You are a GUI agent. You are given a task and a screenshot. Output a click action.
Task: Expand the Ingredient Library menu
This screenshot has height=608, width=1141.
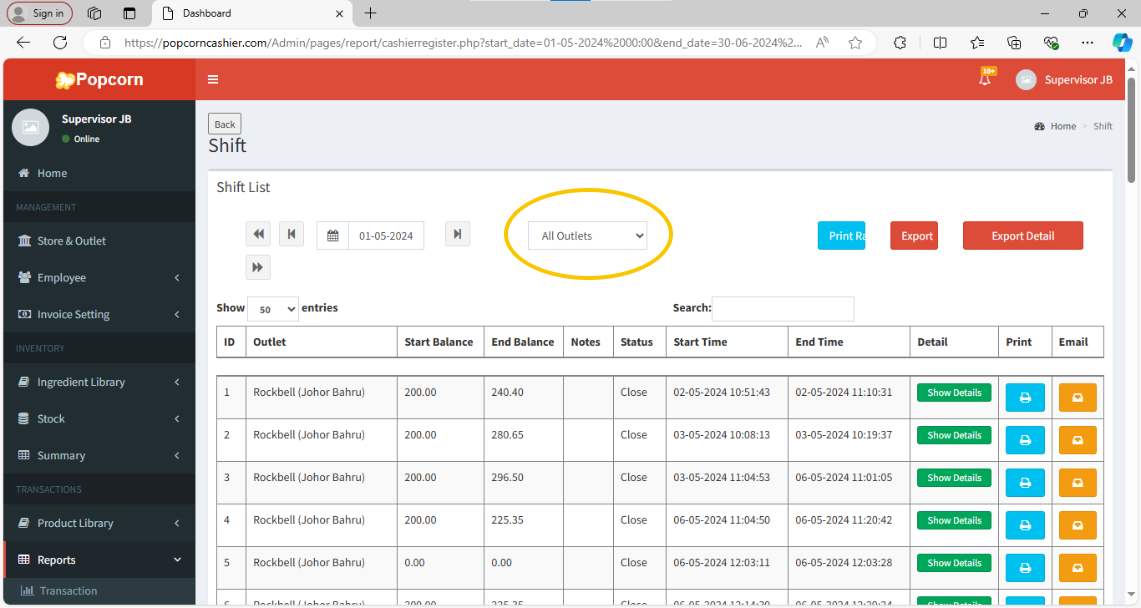tap(99, 382)
